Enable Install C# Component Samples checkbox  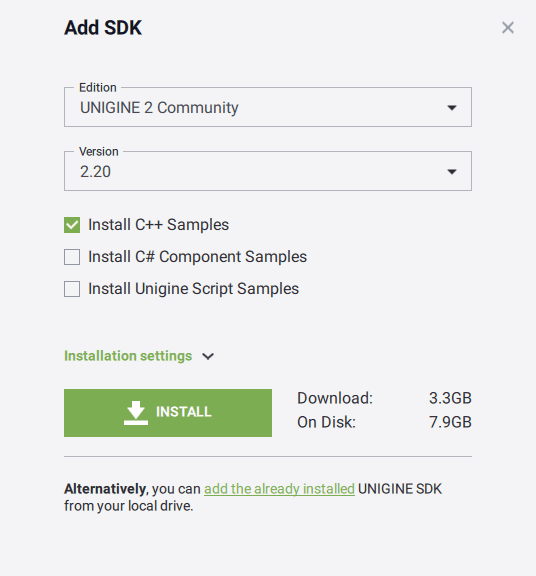[x=72, y=257]
